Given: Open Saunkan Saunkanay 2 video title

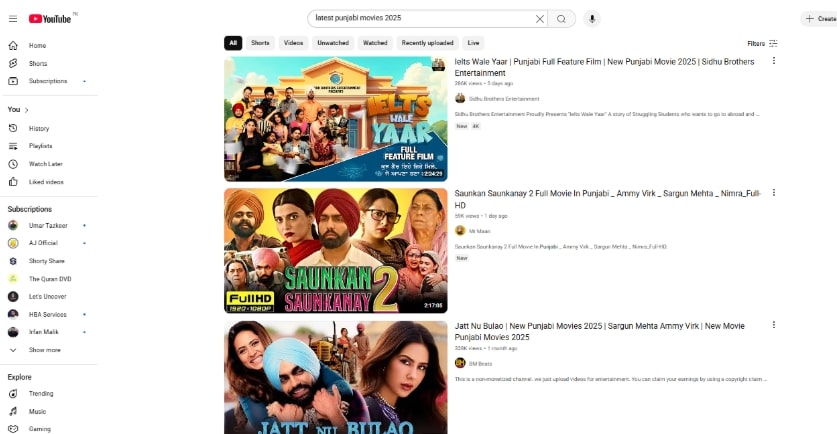Looking at the screenshot, I should (607, 199).
